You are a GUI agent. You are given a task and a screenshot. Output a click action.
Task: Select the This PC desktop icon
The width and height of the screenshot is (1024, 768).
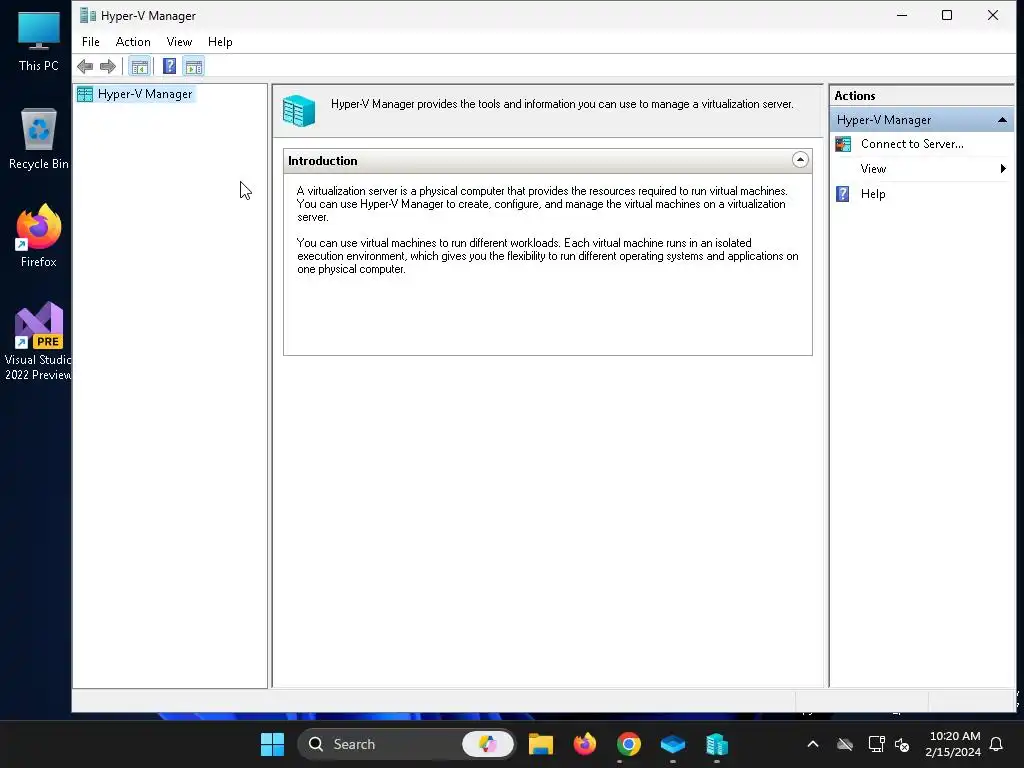(39, 40)
